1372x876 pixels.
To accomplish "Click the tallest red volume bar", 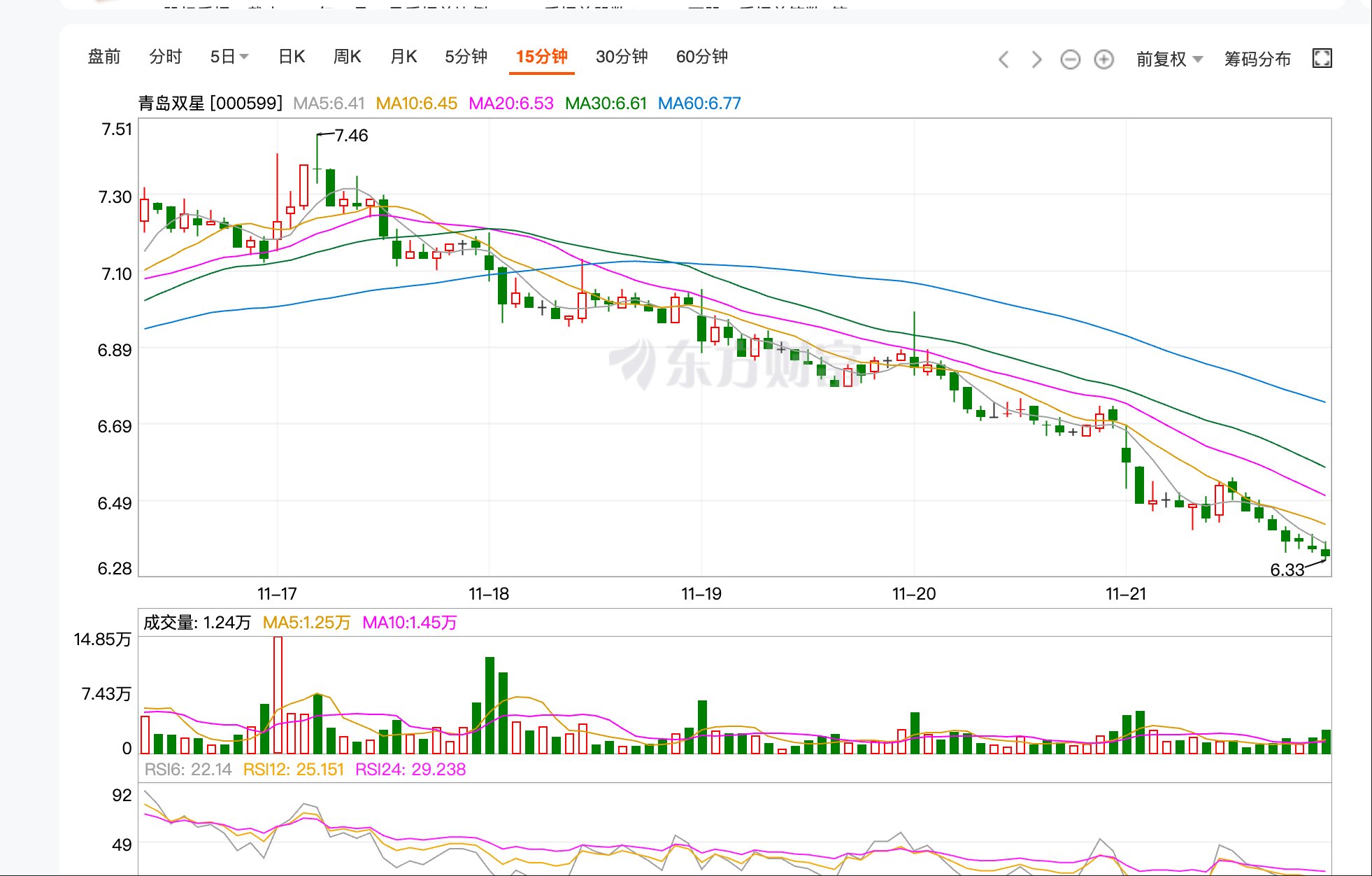I will click(x=278, y=694).
